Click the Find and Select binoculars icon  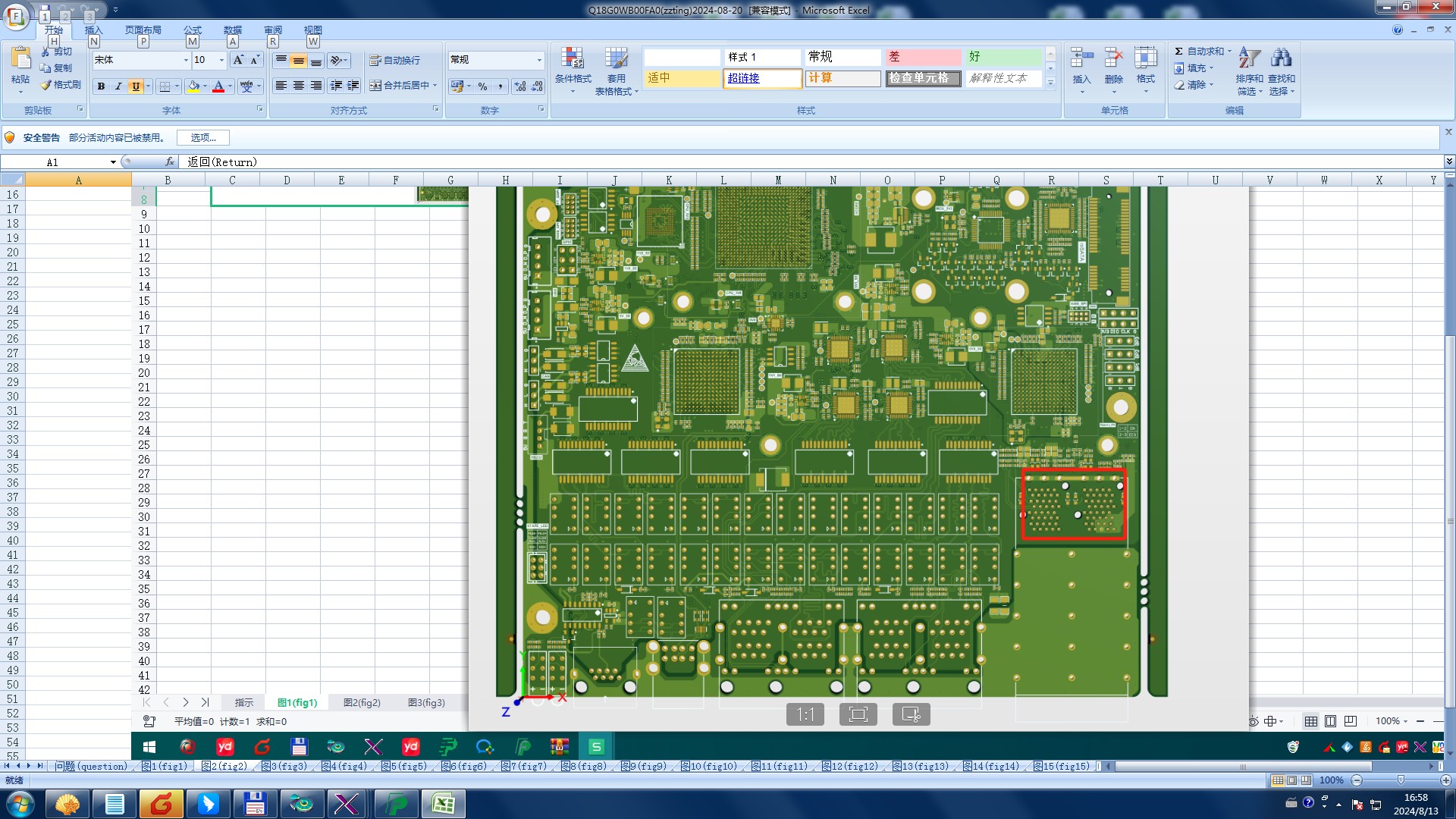(1281, 58)
